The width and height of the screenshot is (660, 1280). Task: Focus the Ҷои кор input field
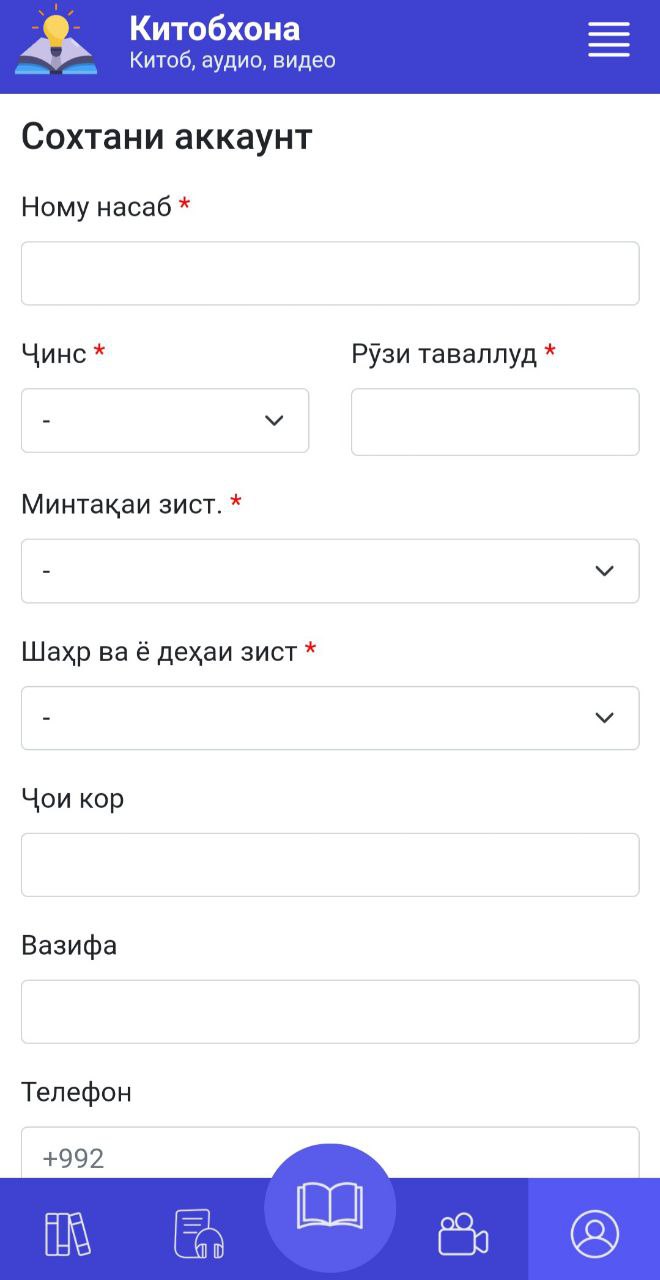point(330,865)
